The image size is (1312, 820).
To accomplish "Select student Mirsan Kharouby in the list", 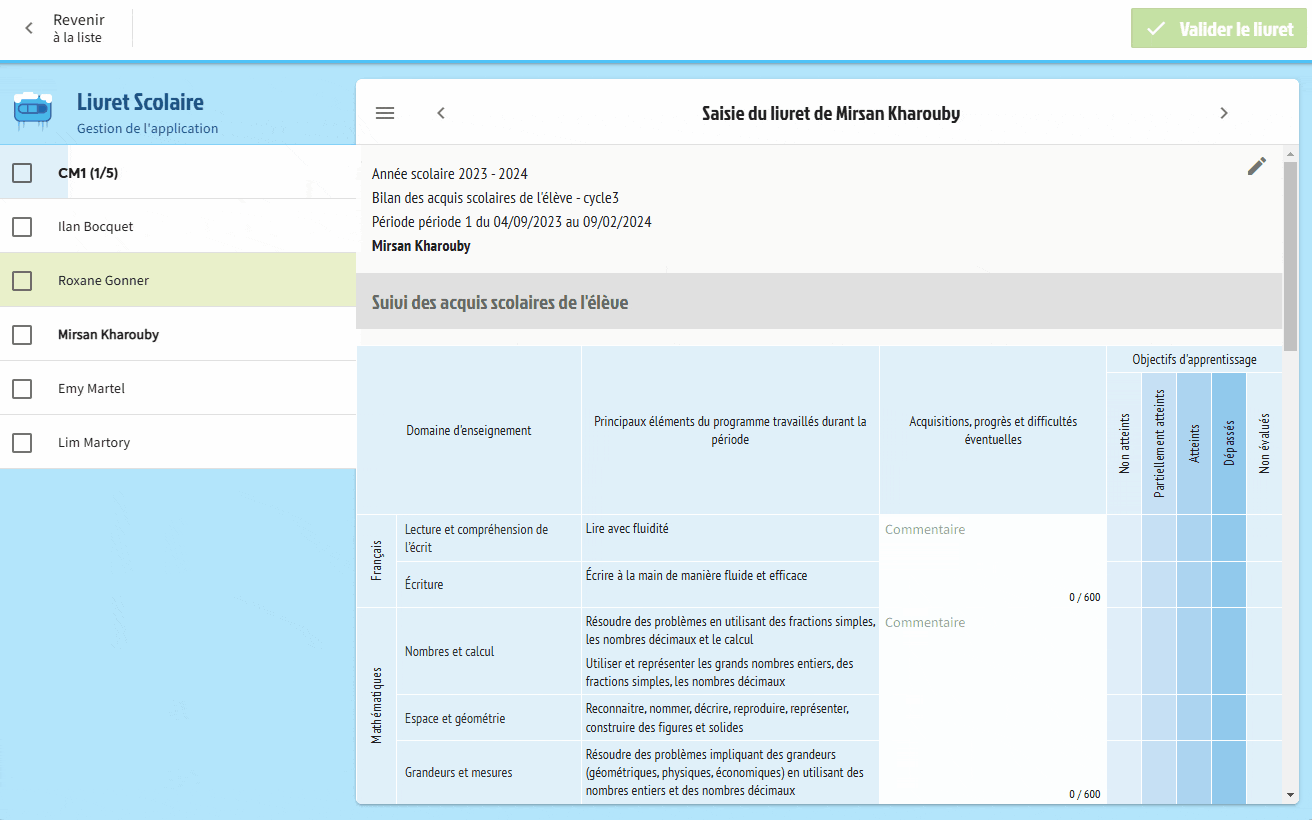I will tap(108, 335).
